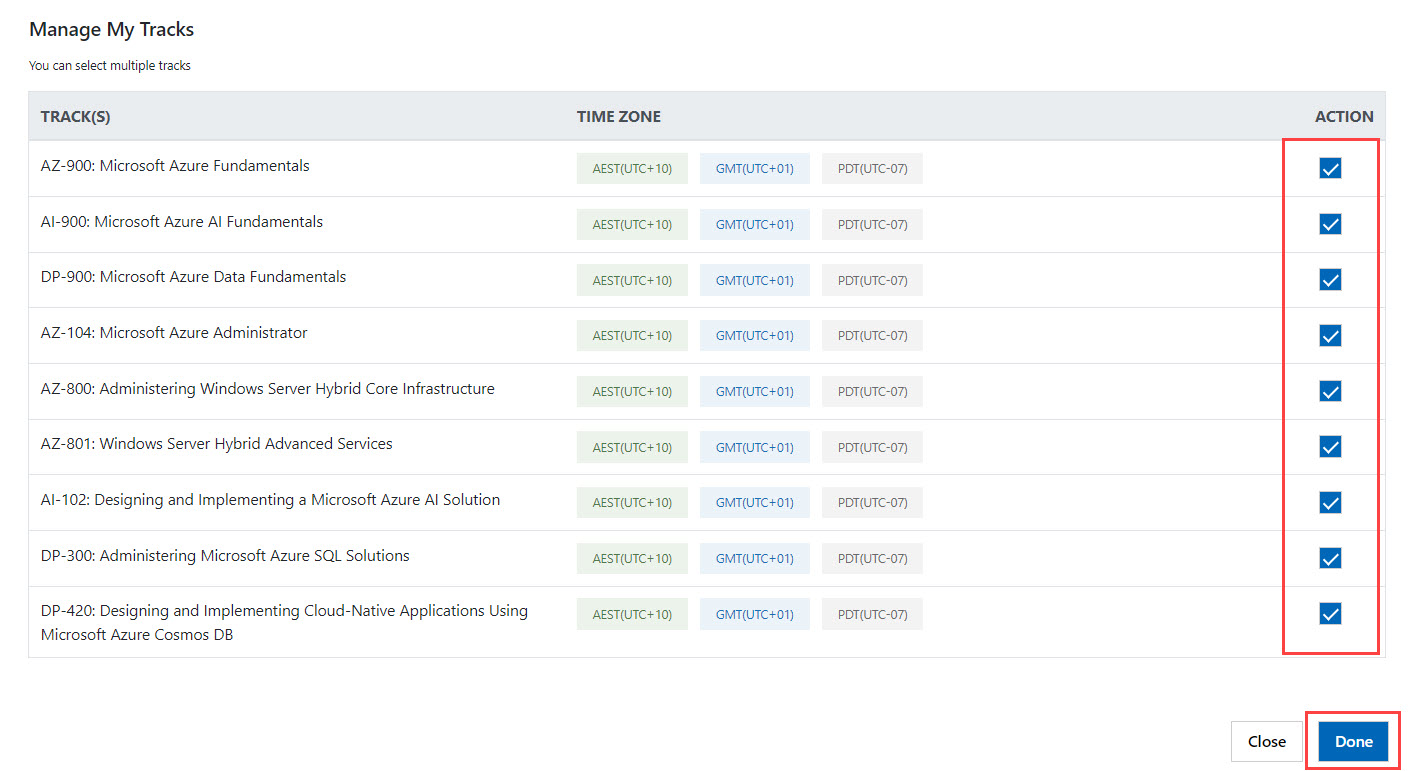This screenshot has width=1414, height=771.
Task: Click 'DP-420: Designing and Implementing Cloud-Native Applications' text
Action: tap(284, 622)
